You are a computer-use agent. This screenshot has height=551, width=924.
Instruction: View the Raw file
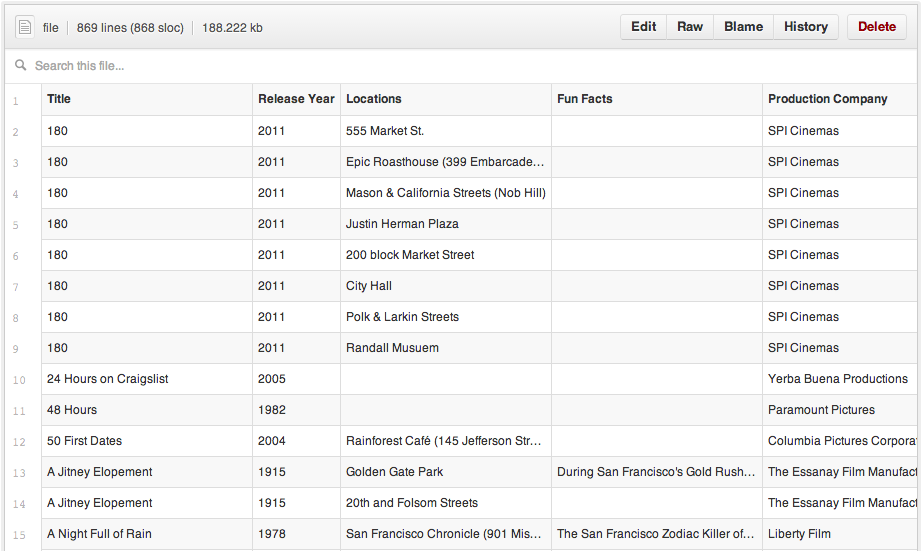tap(690, 27)
